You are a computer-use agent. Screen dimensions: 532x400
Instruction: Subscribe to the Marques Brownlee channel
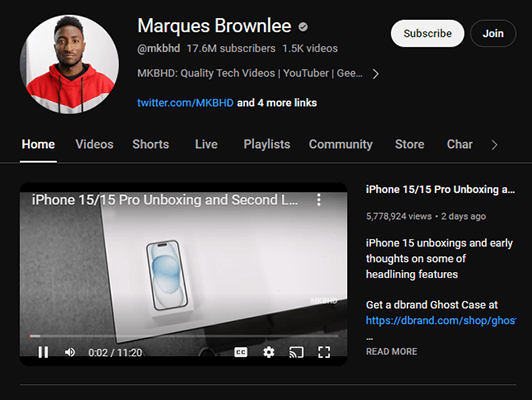point(428,33)
